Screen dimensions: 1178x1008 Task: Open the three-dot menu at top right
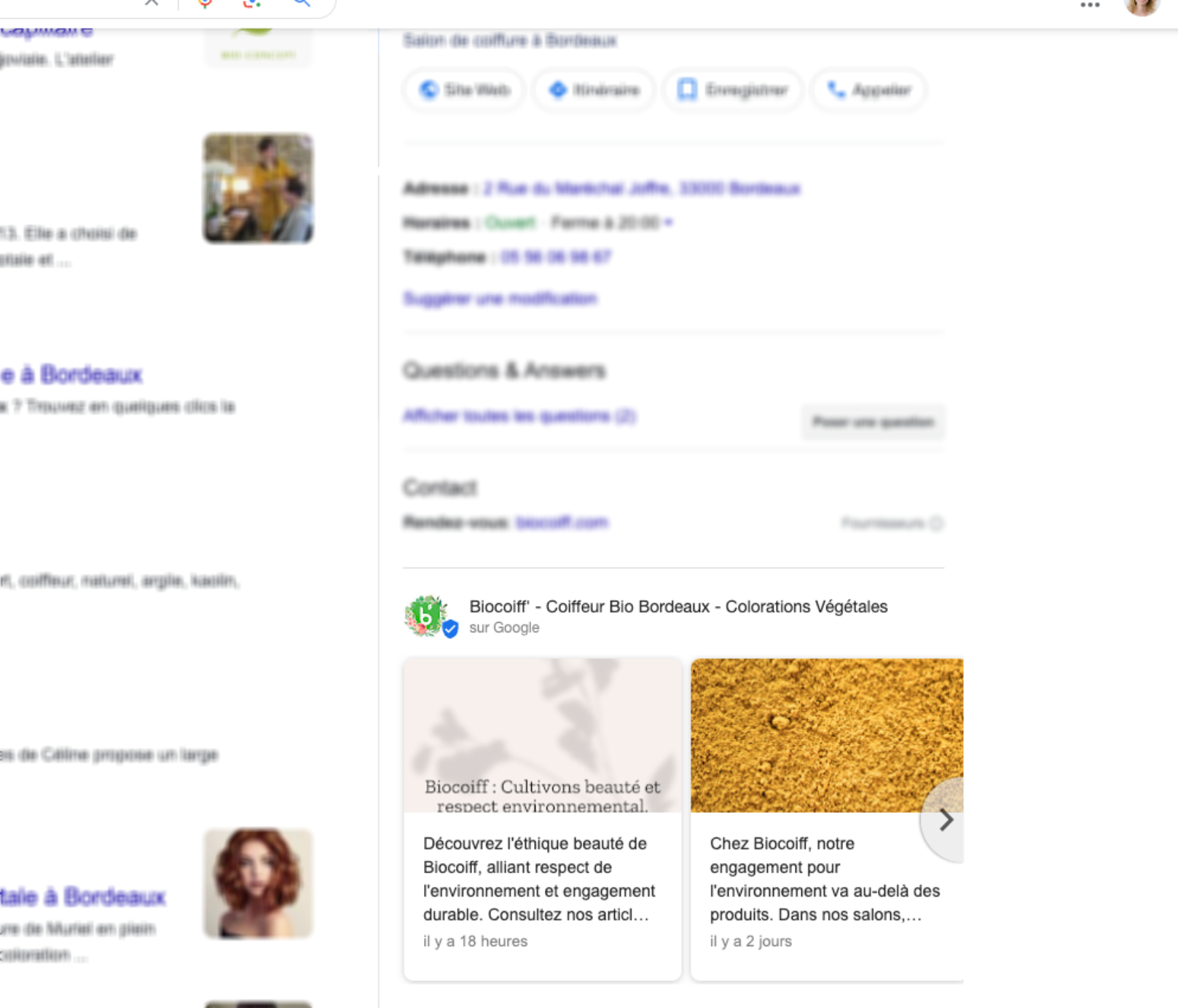pos(1090,5)
